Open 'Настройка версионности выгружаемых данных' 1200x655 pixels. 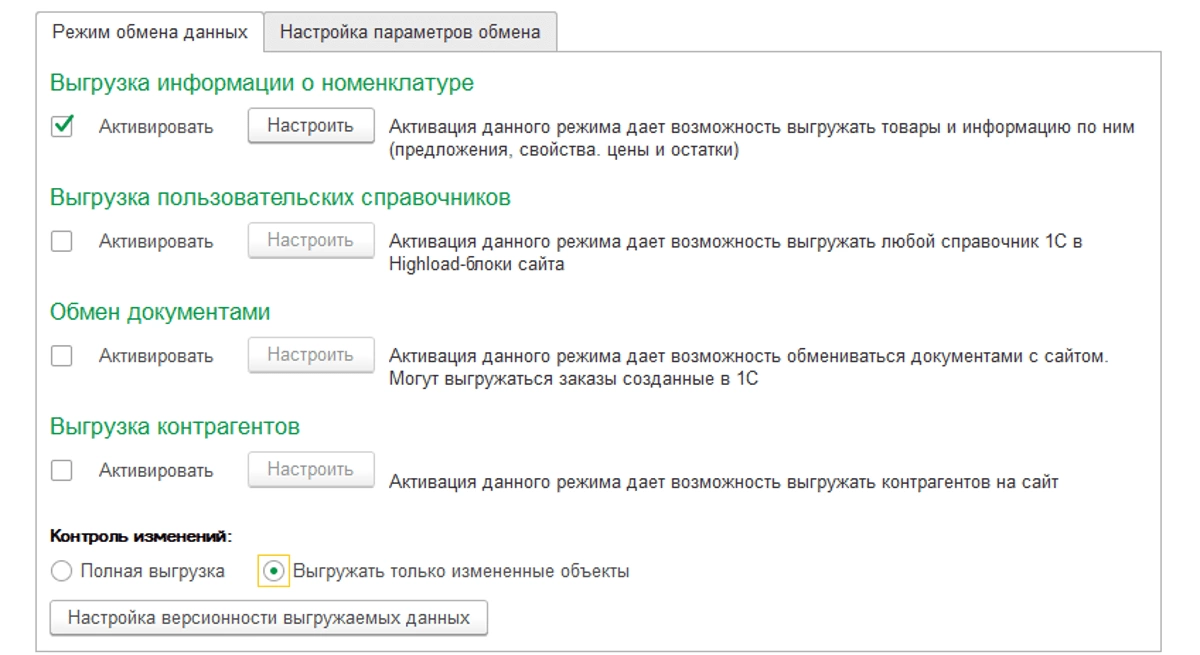point(268,618)
